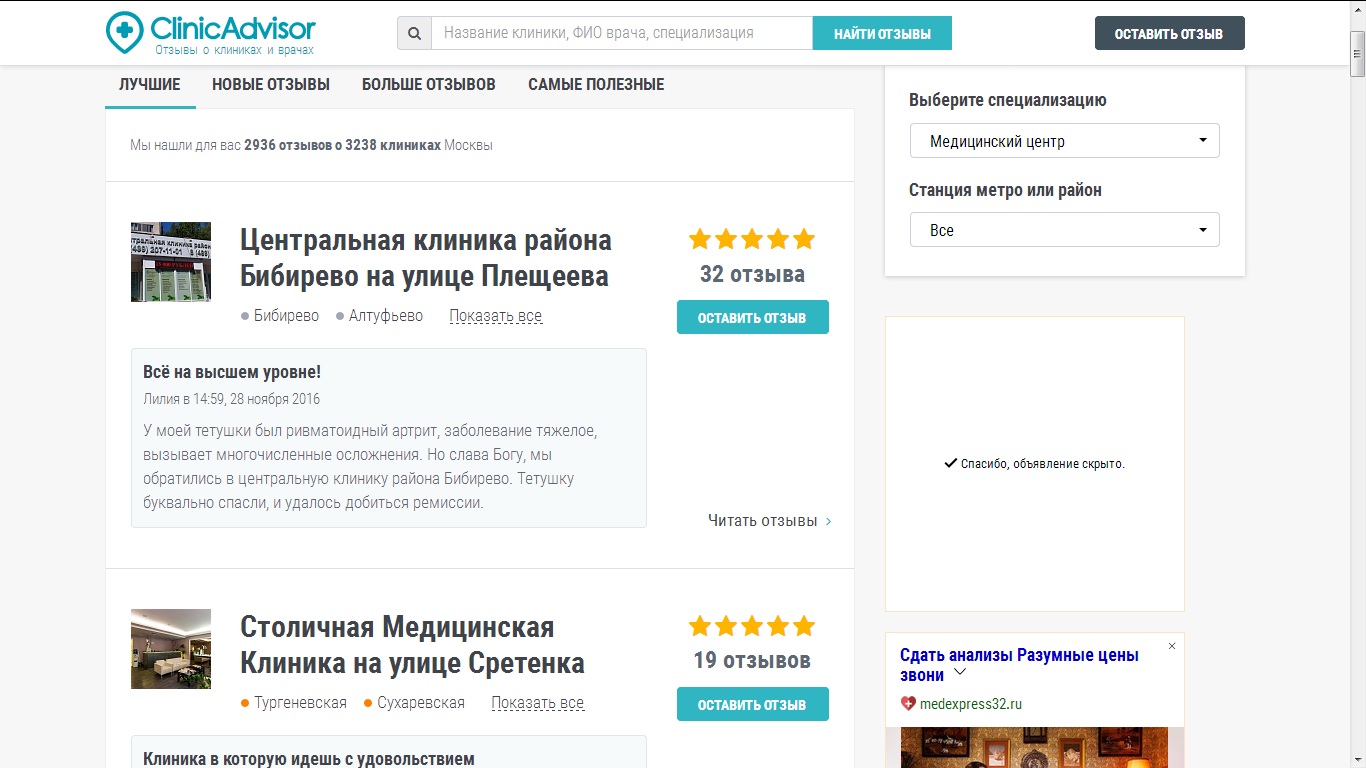Click the Тургеневская metro tag
Viewport: 1366px width, 768px height.
(294, 703)
